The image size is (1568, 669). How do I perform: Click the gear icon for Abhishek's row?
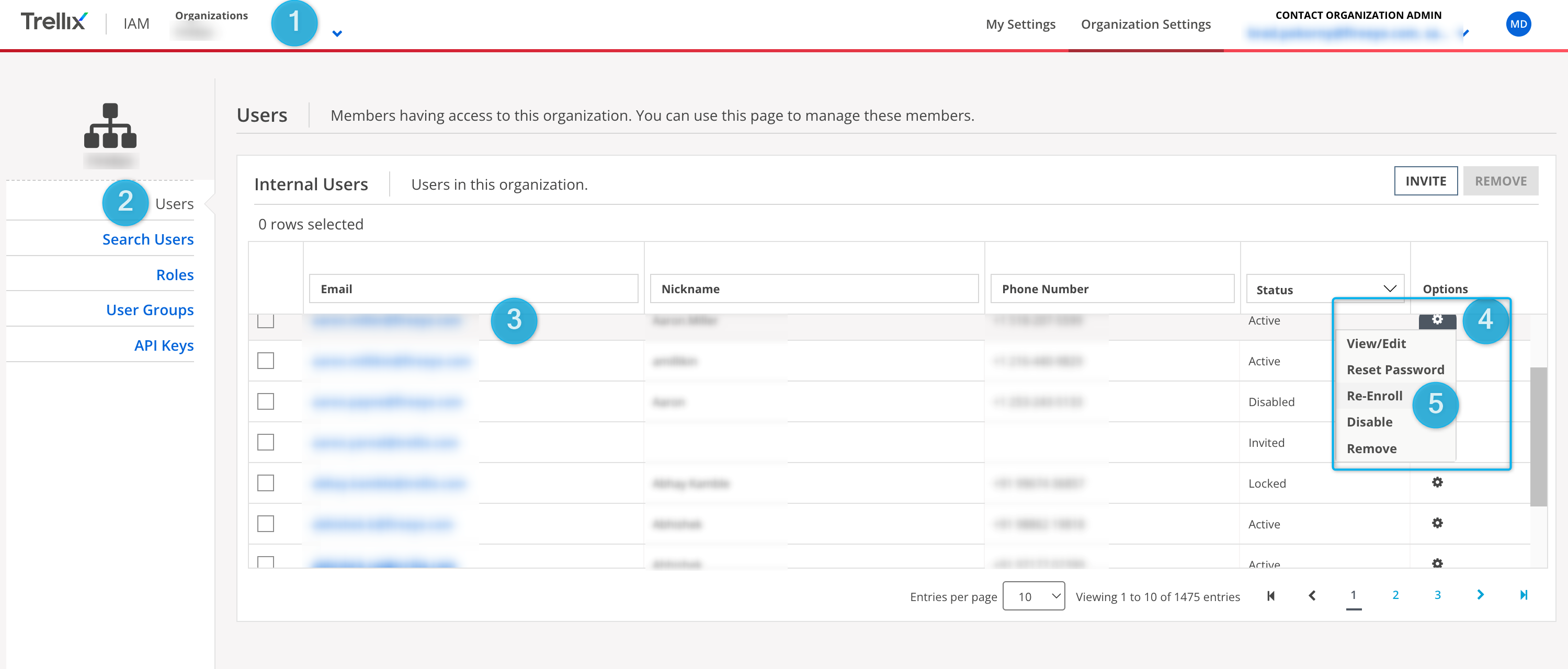[x=1437, y=523]
